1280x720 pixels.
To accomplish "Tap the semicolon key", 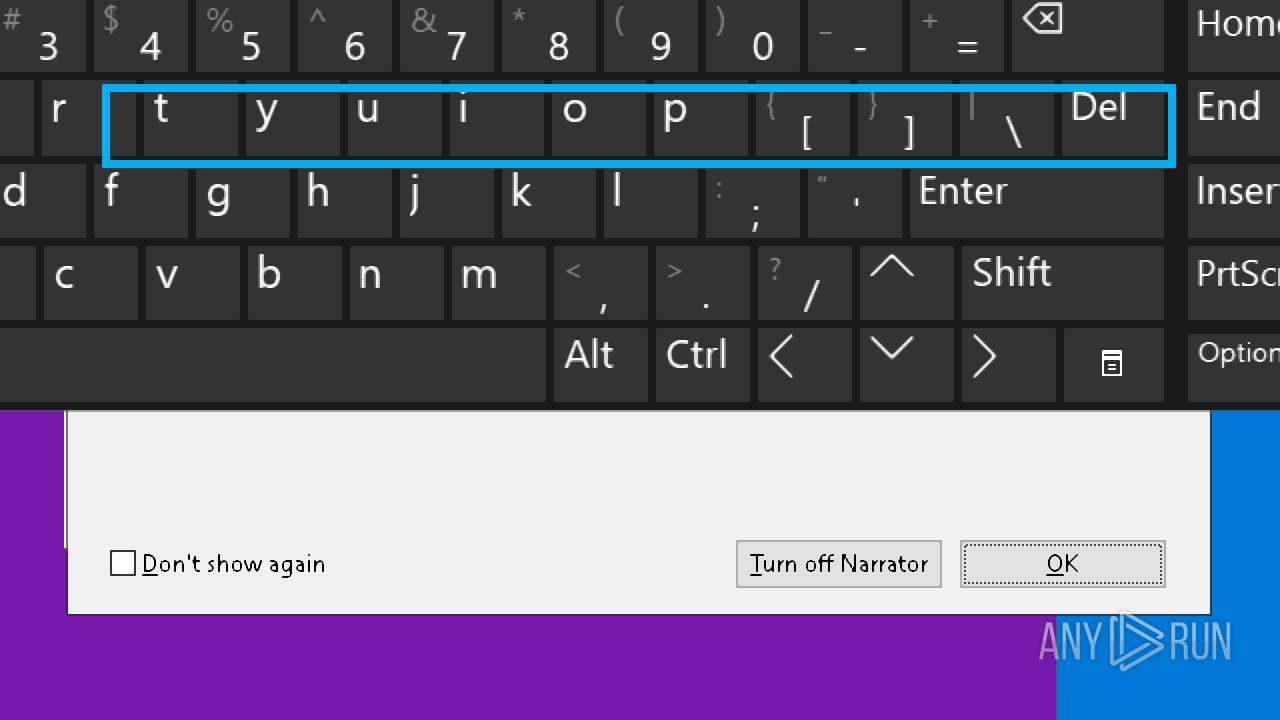I will click(x=752, y=201).
